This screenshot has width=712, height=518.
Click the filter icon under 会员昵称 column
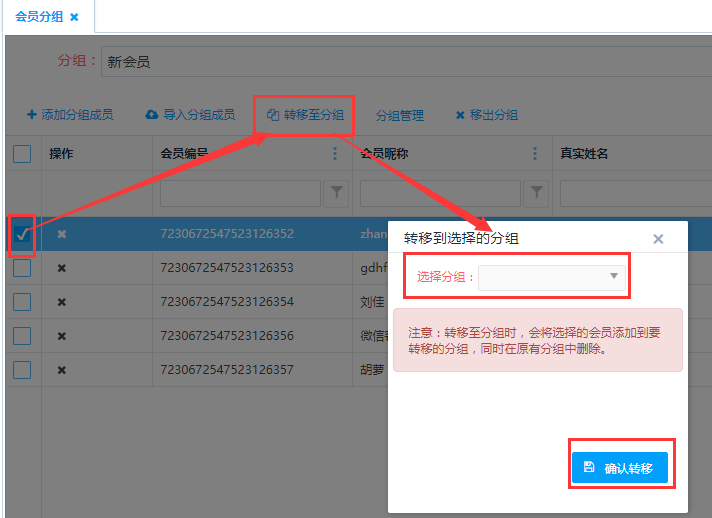537,192
